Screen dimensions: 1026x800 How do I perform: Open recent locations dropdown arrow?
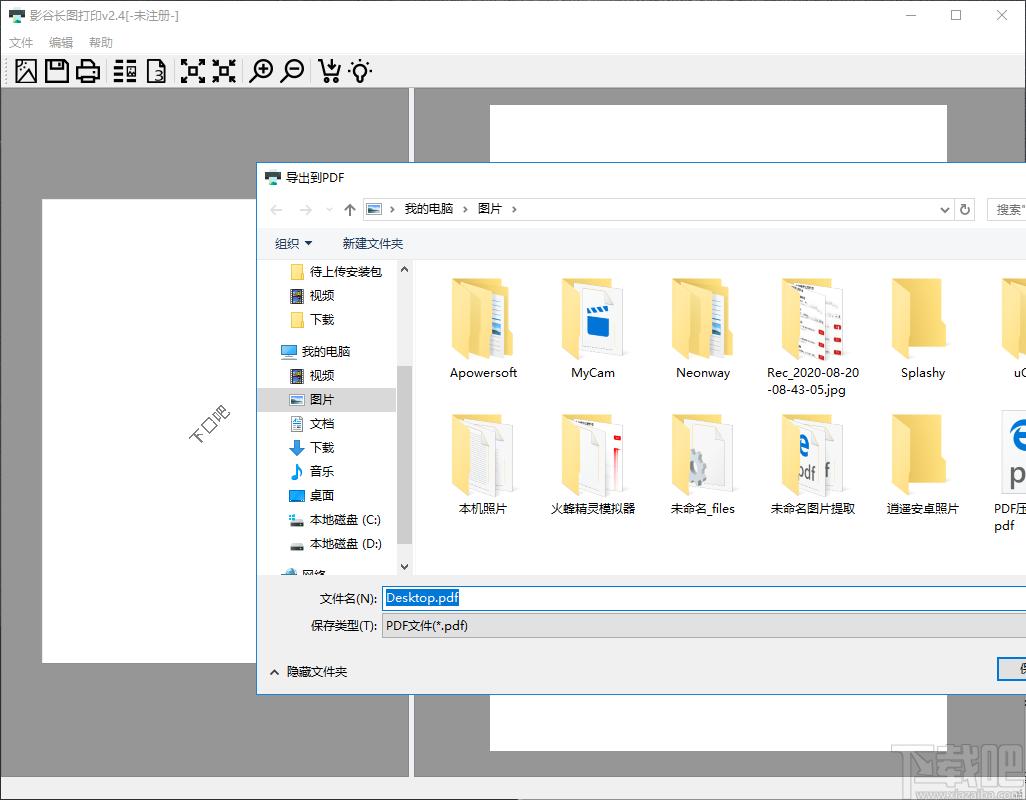tap(329, 210)
